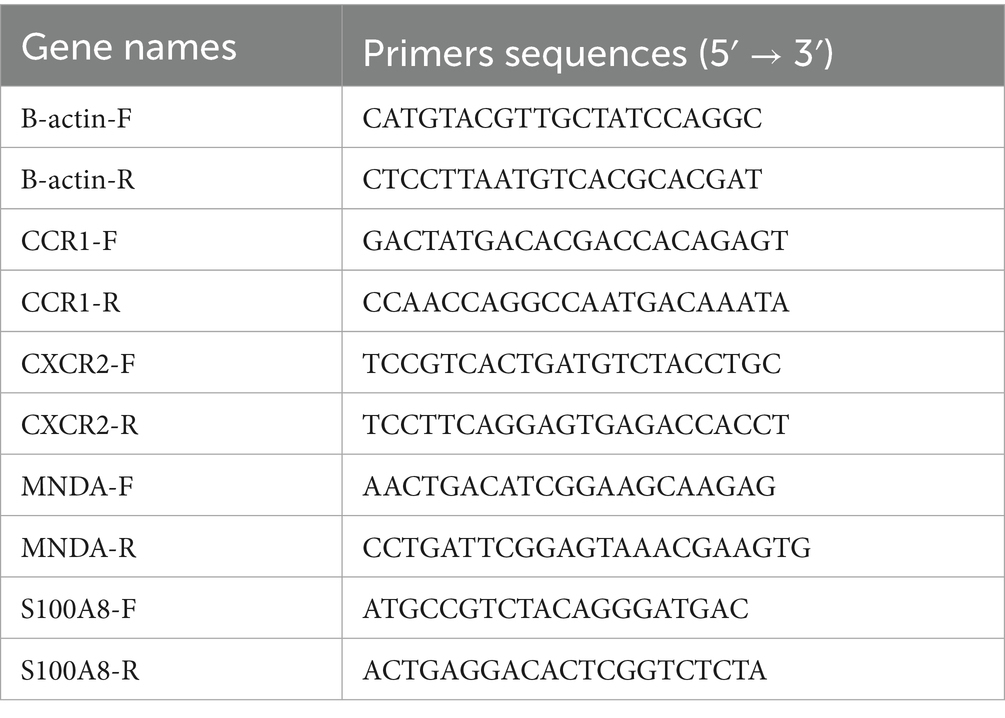Select the sequence GACTATGACACGACCACAGAGT
The width and height of the screenshot is (1005, 718).
point(575,240)
